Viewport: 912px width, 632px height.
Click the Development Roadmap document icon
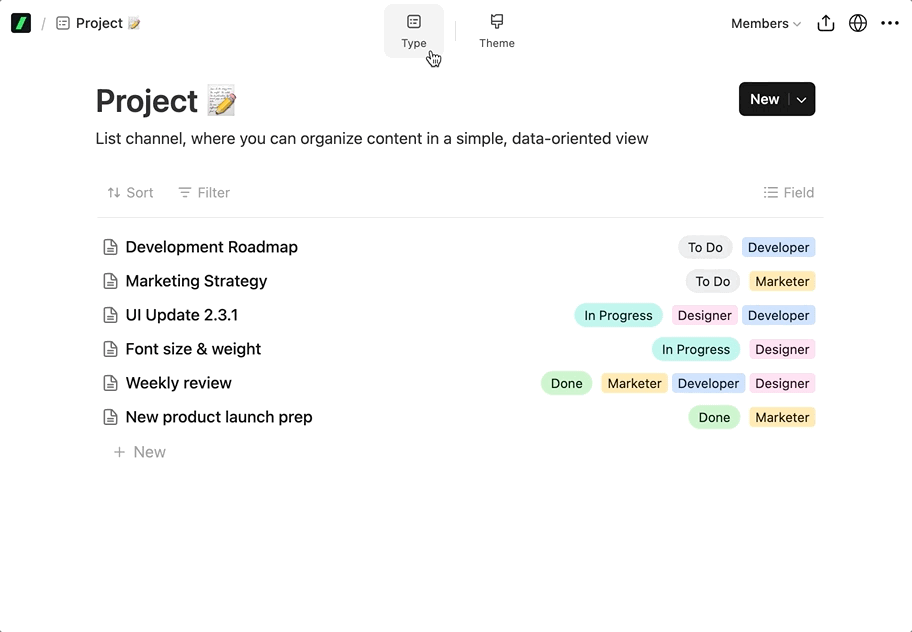111,247
